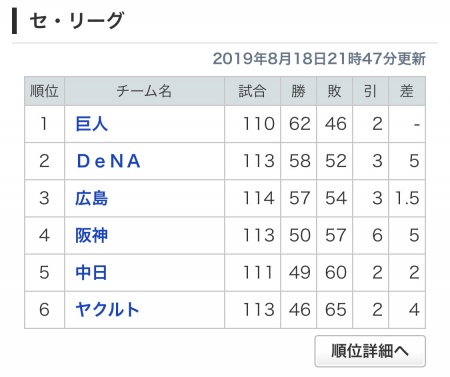This screenshot has height=377, width=450.
Task: Click the 2019年8月18日 update timestamp
Action: coord(319,59)
